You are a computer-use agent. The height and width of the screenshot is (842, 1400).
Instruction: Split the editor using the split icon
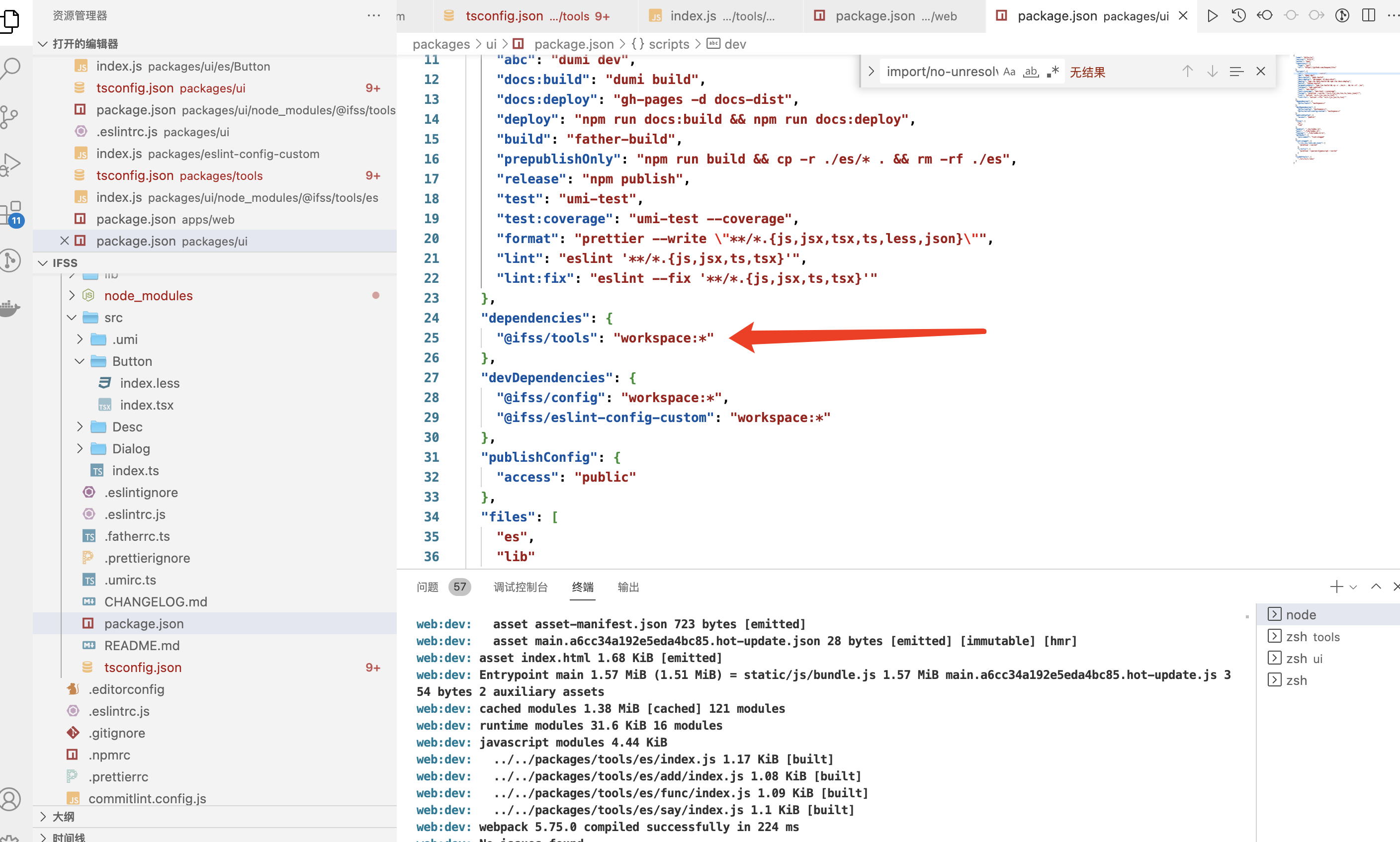point(1368,16)
